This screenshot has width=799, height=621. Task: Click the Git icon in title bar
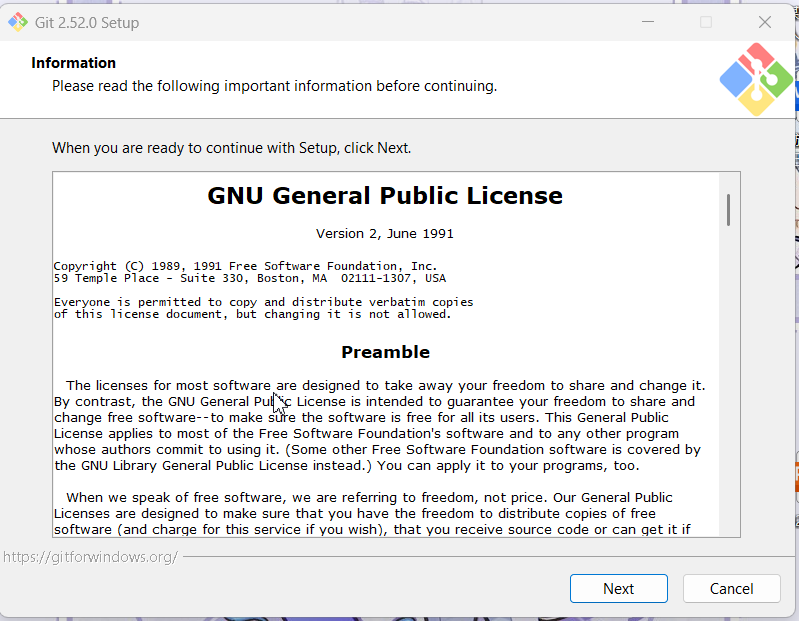point(18,22)
